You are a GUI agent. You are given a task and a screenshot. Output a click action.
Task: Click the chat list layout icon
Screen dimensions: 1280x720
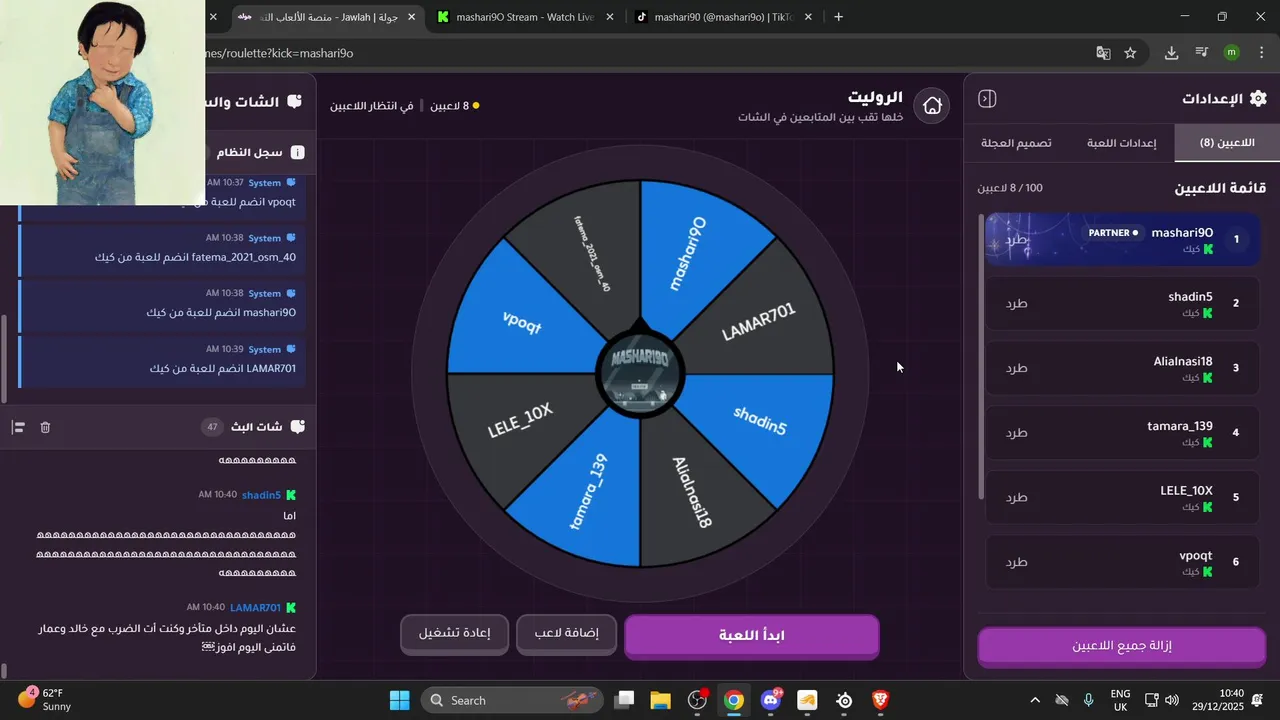pos(18,427)
